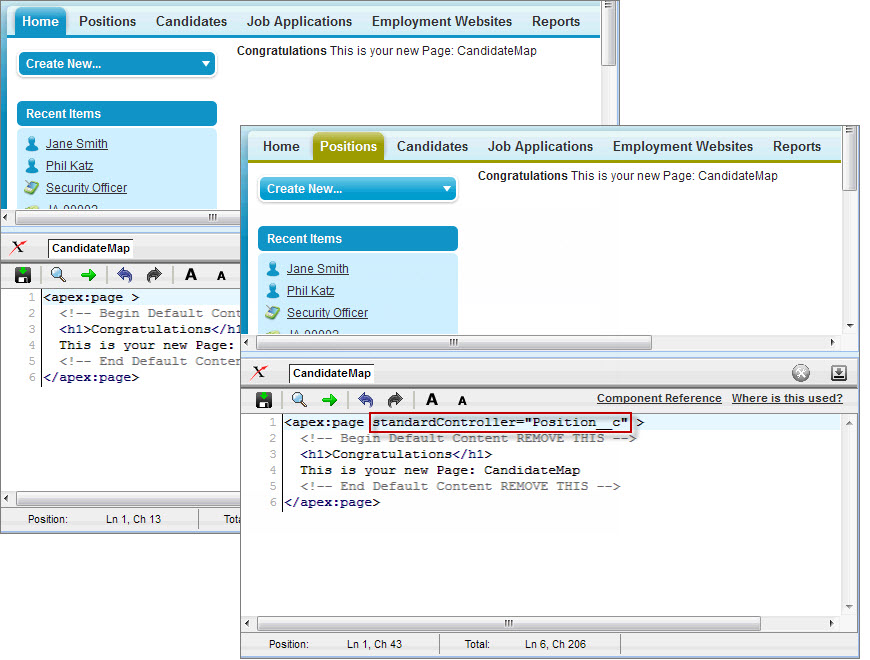Click the Recent Items header in the front window
This screenshot has height=660, width=870.
(358, 238)
